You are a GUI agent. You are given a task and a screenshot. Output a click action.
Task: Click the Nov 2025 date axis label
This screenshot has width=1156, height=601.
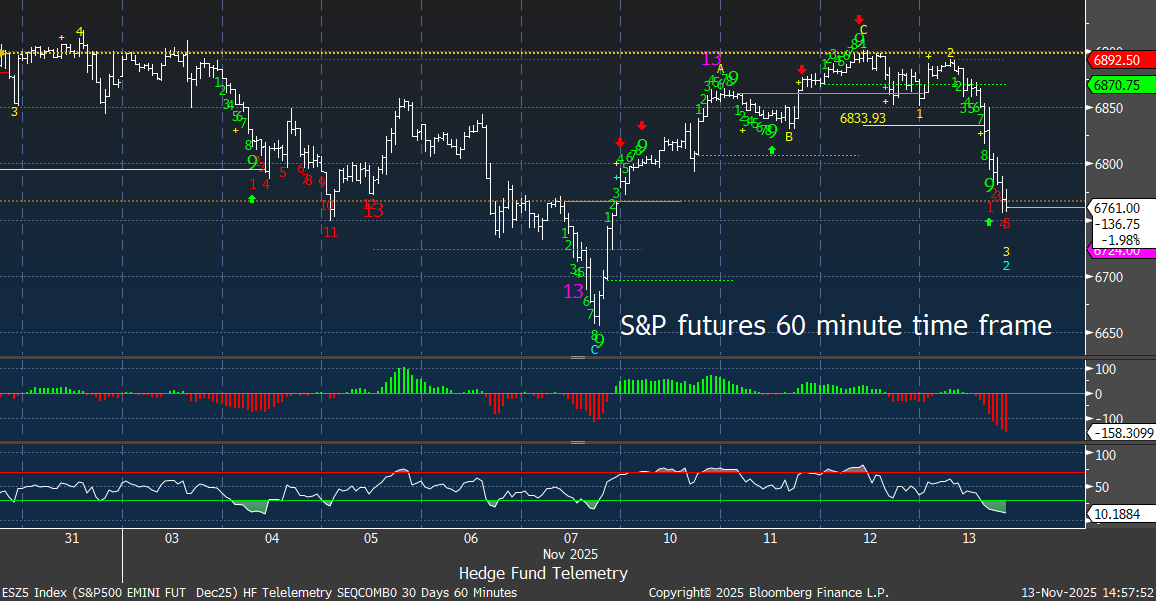pos(570,553)
